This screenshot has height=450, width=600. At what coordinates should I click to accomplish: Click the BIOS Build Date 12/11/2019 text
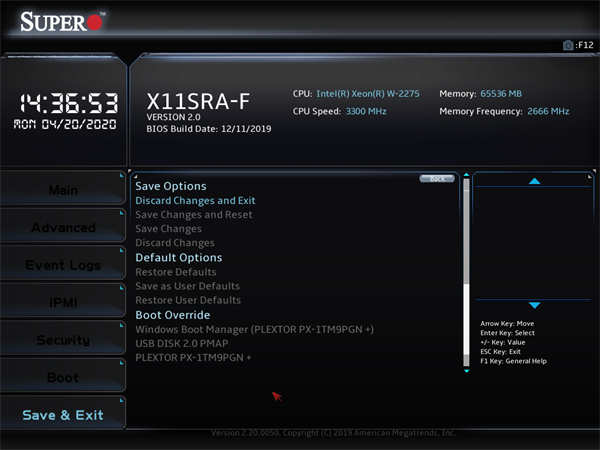point(209,129)
